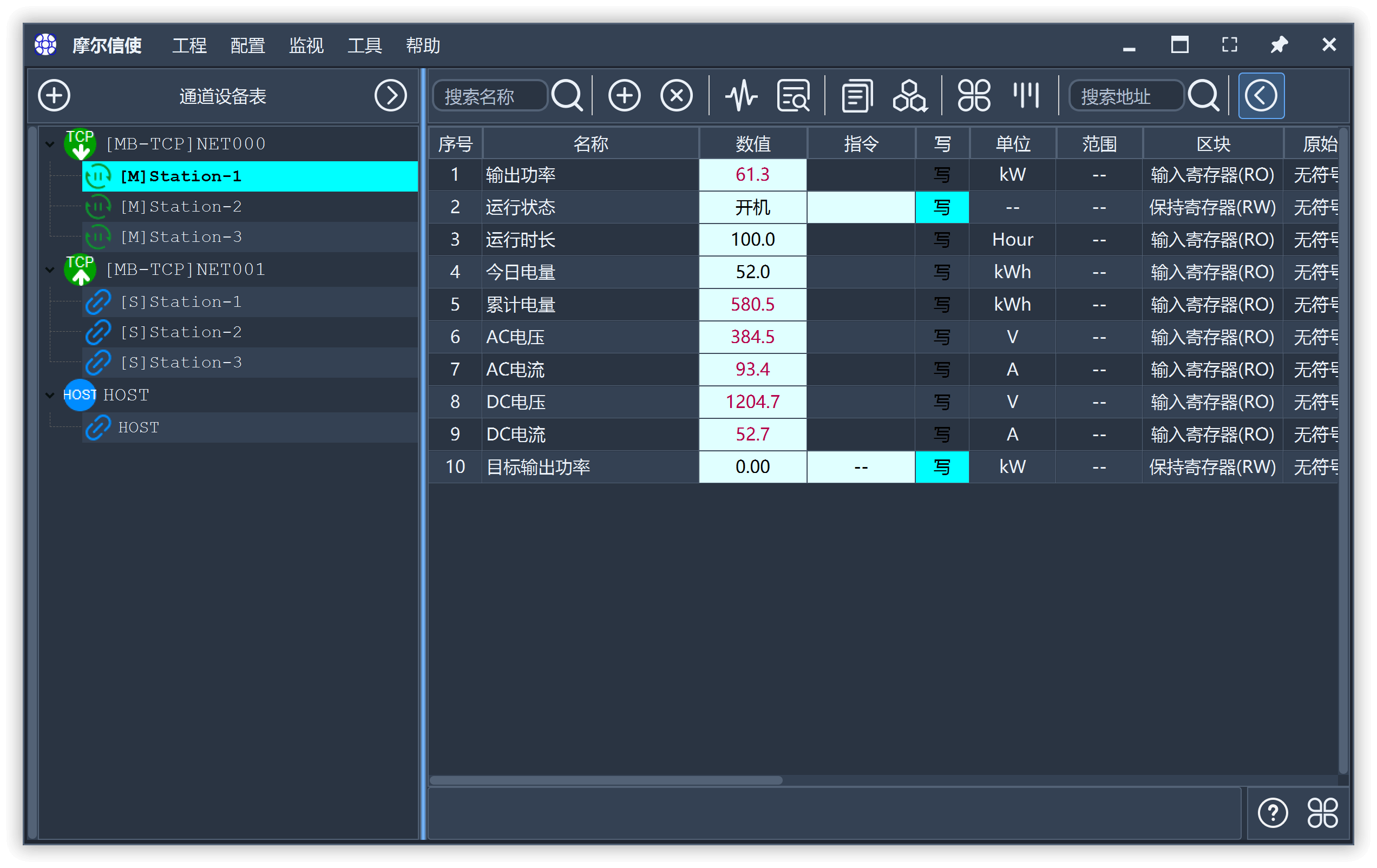Click the 搜索地址 search input field

1125,96
